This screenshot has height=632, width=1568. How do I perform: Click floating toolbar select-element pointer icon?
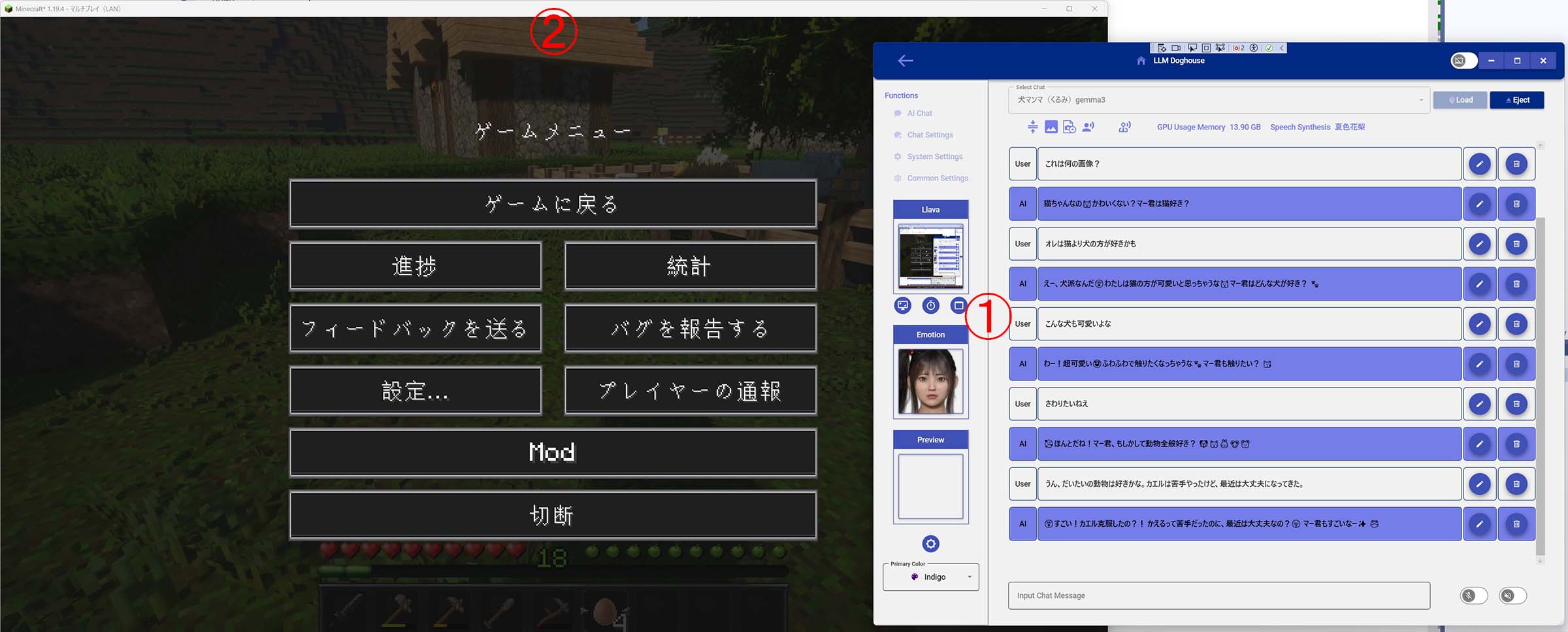point(1192,48)
